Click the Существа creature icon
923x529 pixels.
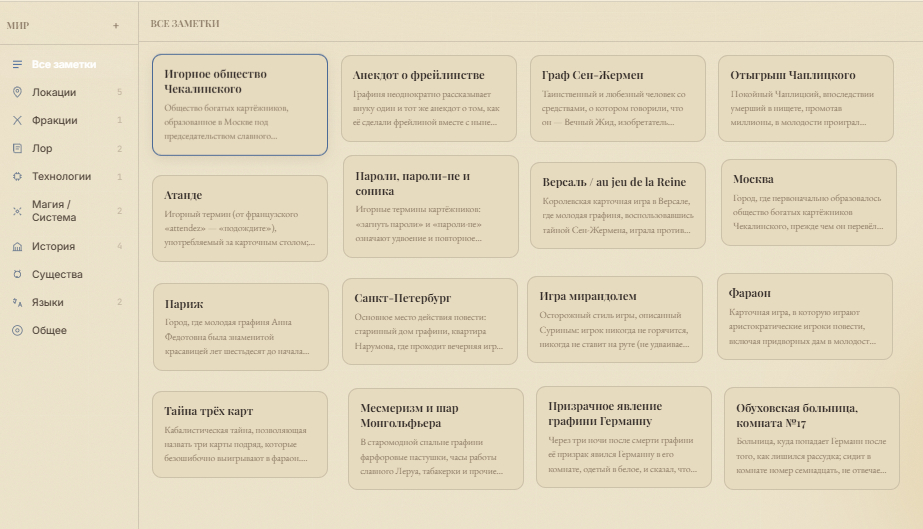(18, 274)
